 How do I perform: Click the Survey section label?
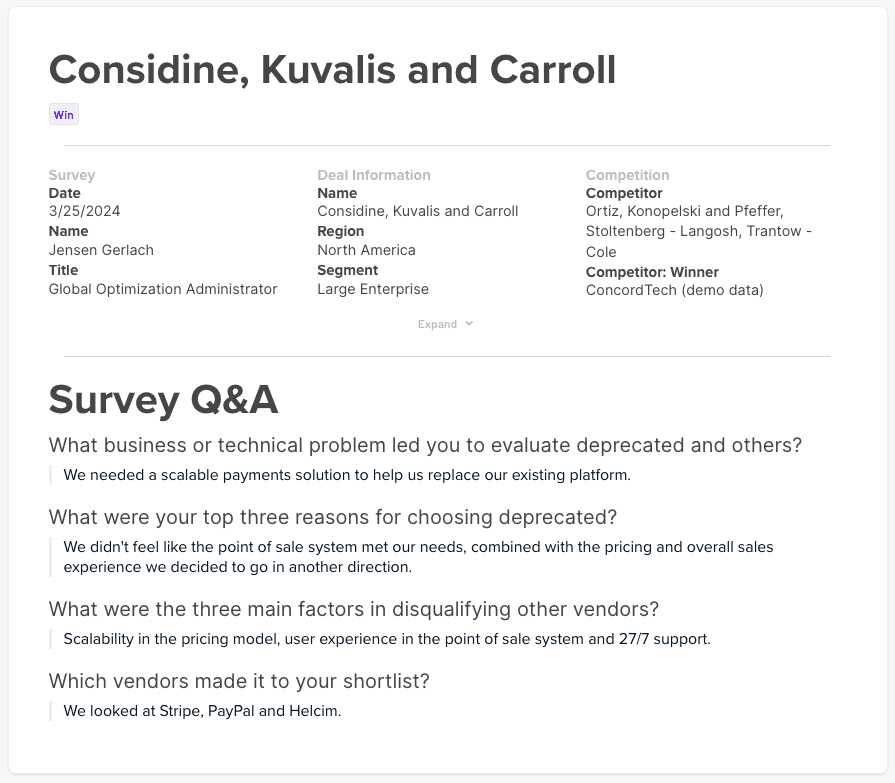[x=71, y=175]
